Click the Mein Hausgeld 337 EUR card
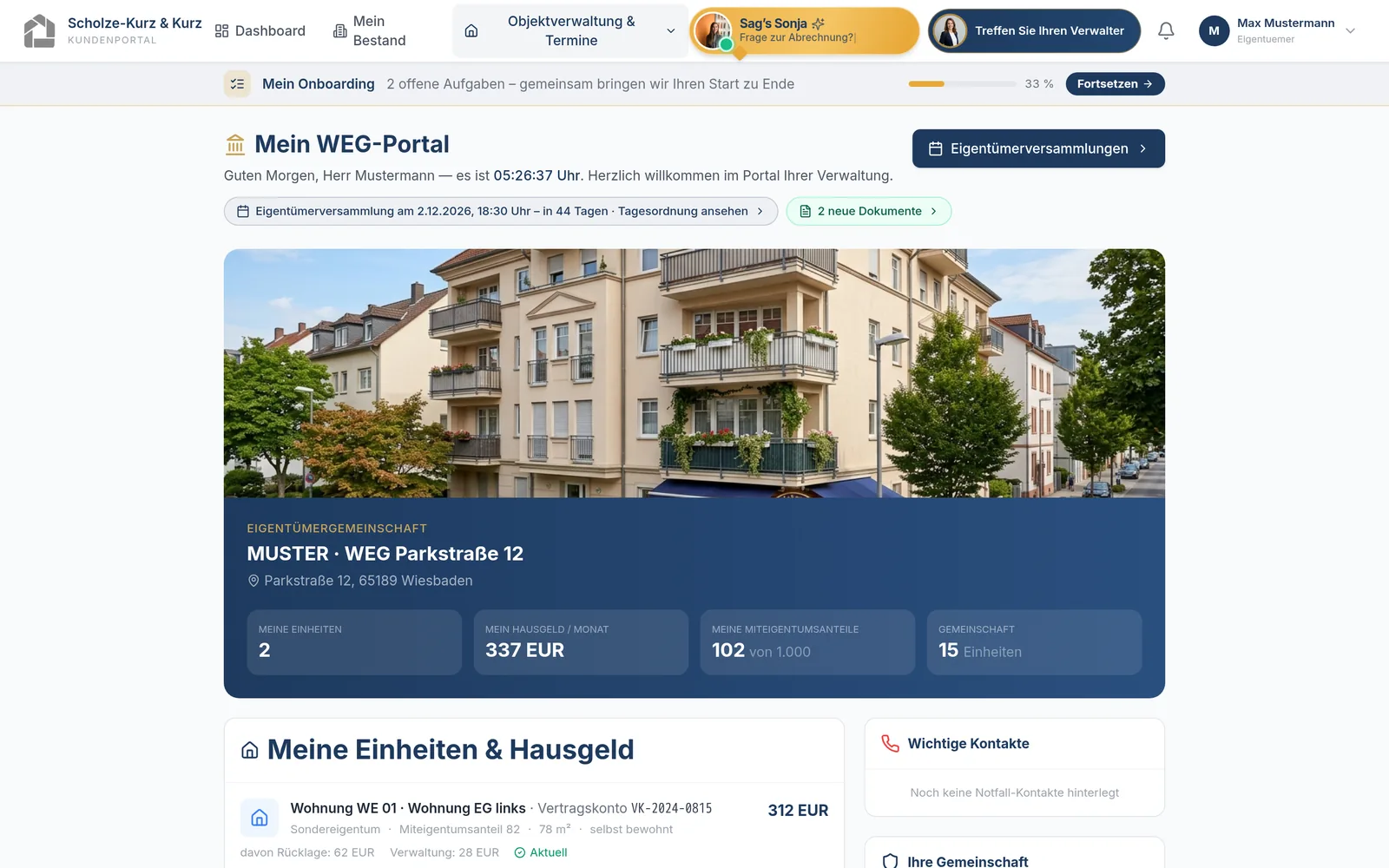The height and width of the screenshot is (868, 1389). click(x=581, y=642)
